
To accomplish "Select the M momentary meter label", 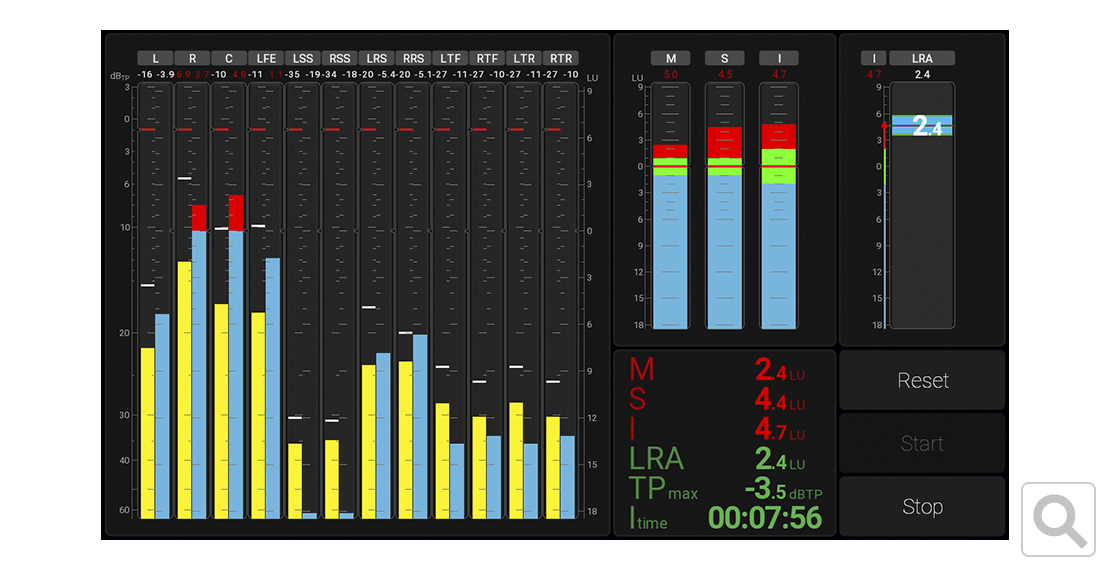I will pos(670,58).
